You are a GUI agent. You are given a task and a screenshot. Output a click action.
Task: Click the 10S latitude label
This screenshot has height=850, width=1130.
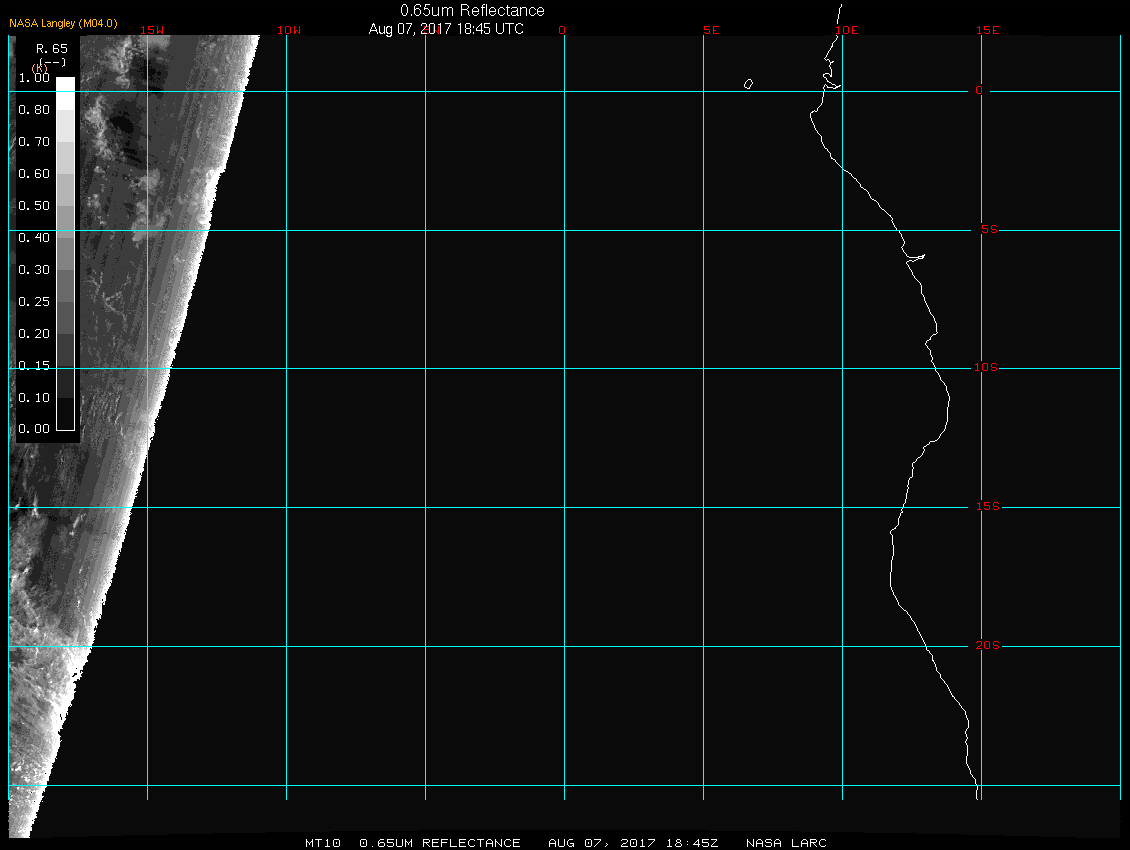pyautogui.click(x=986, y=368)
